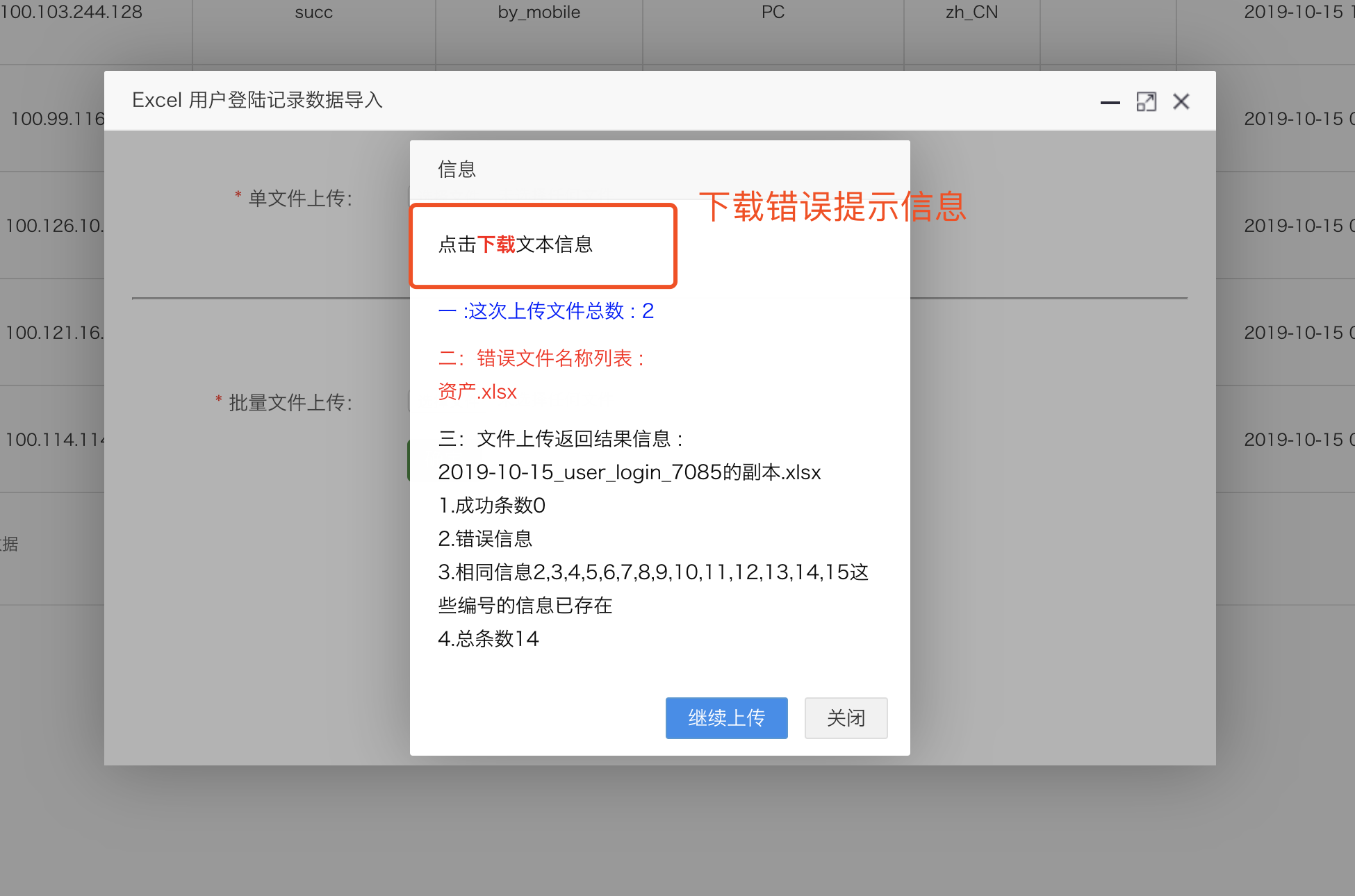Close the Excel 用户登陆记录数据导入 dialog

point(1181,102)
